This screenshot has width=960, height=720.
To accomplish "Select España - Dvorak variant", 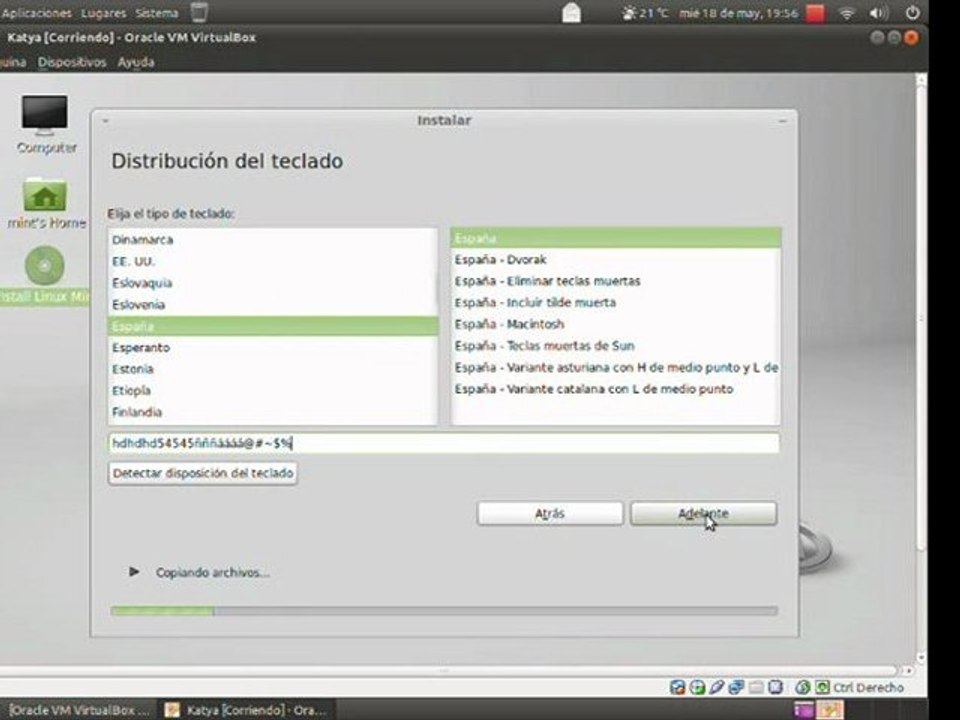I will coord(616,260).
